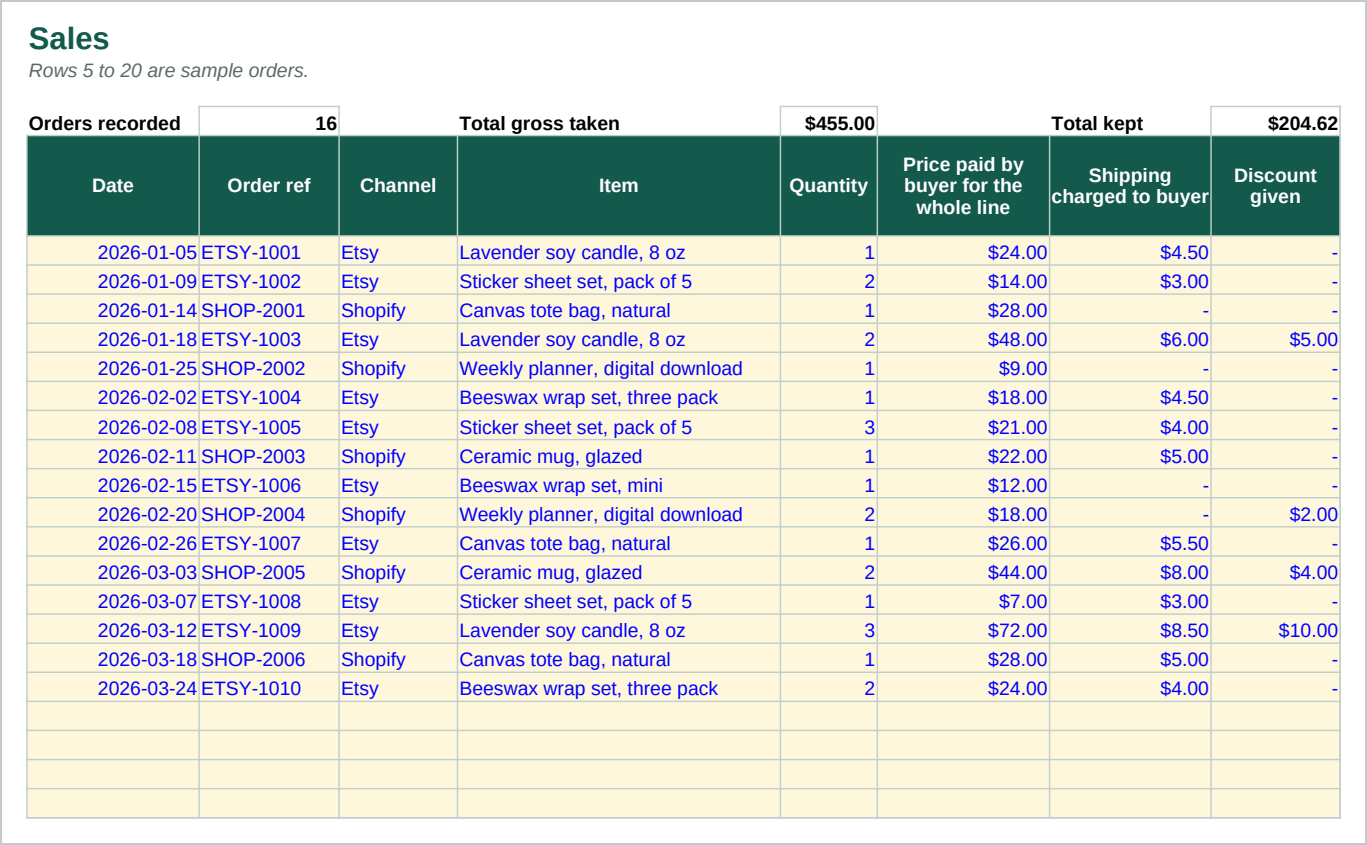Select the $10.00 discount cell
Screen dimensions: 1367x845
pos(1275,630)
